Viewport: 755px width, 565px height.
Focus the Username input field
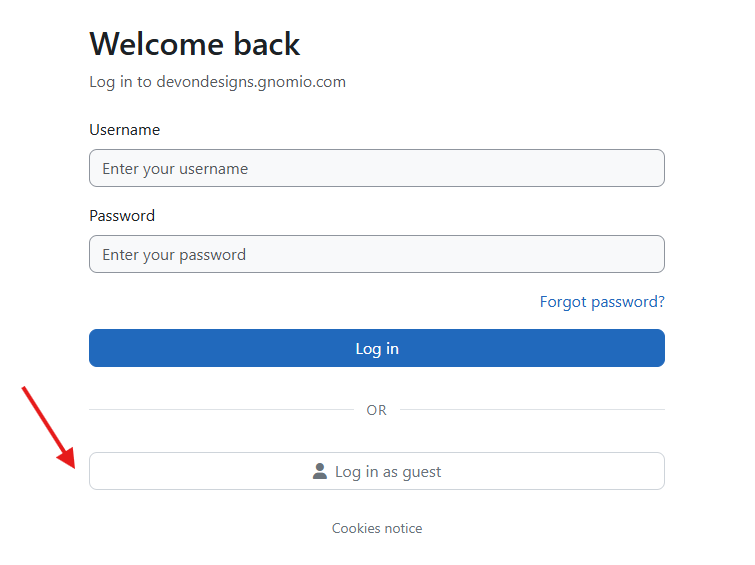tap(377, 168)
